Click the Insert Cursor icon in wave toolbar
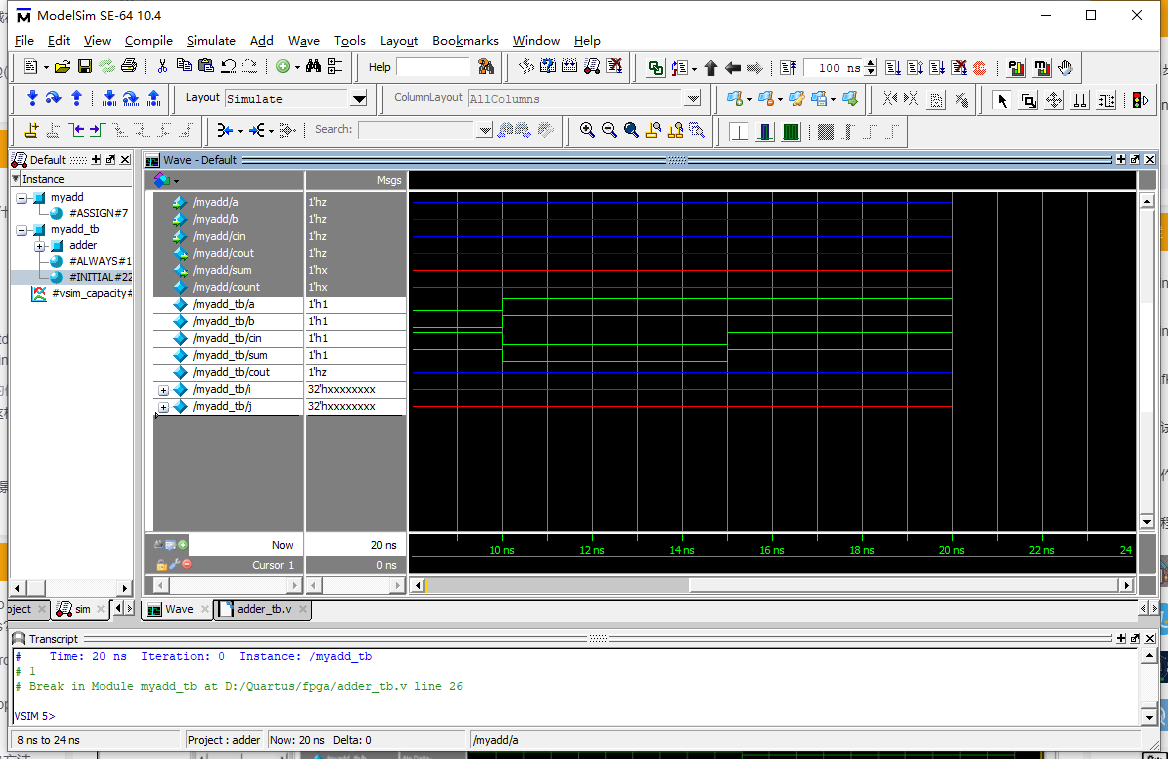This screenshot has height=759, width=1168. (31, 130)
